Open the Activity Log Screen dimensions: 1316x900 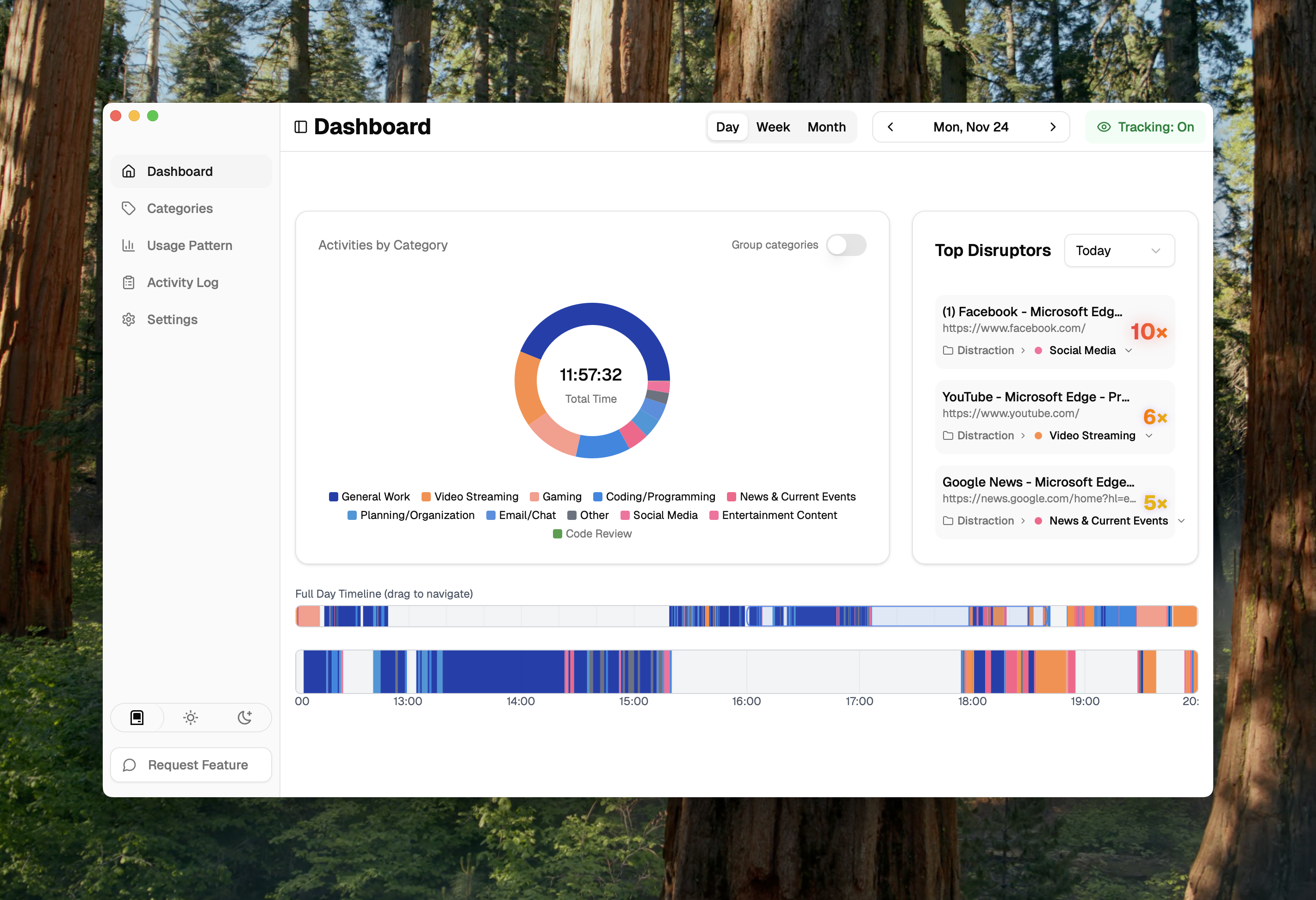tap(182, 282)
